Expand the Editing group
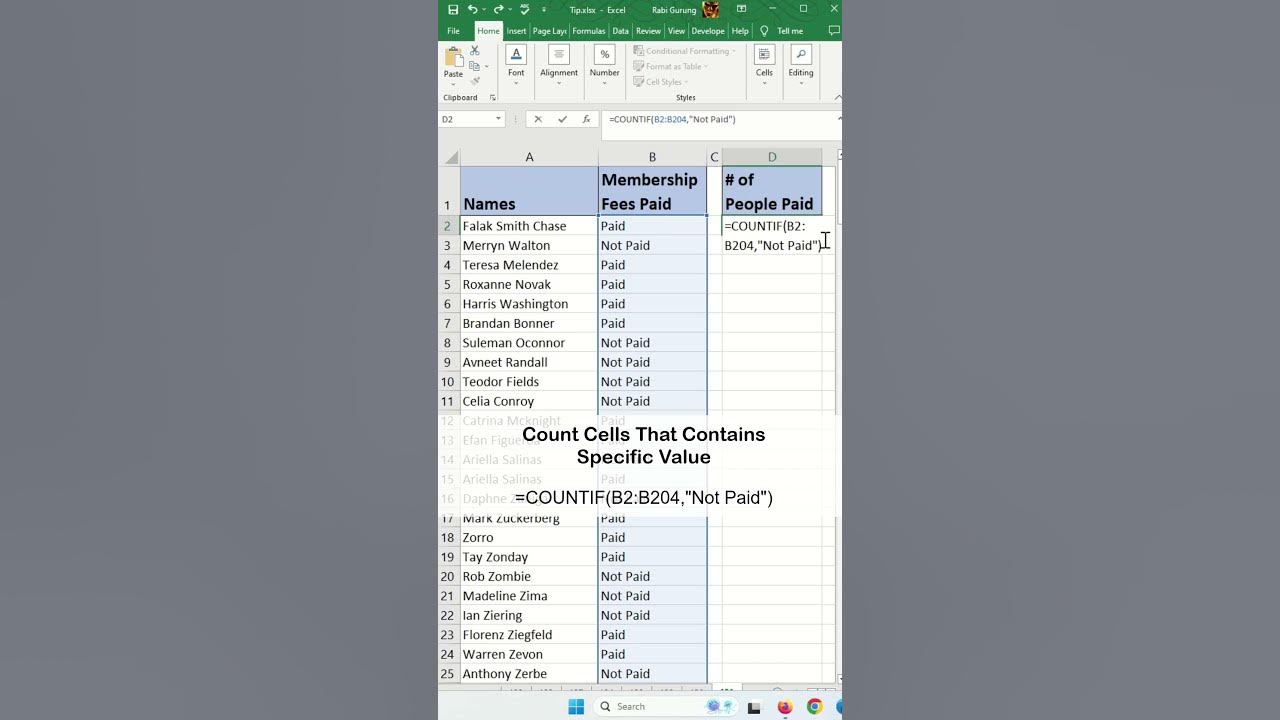The height and width of the screenshot is (720, 1280). pos(801,65)
